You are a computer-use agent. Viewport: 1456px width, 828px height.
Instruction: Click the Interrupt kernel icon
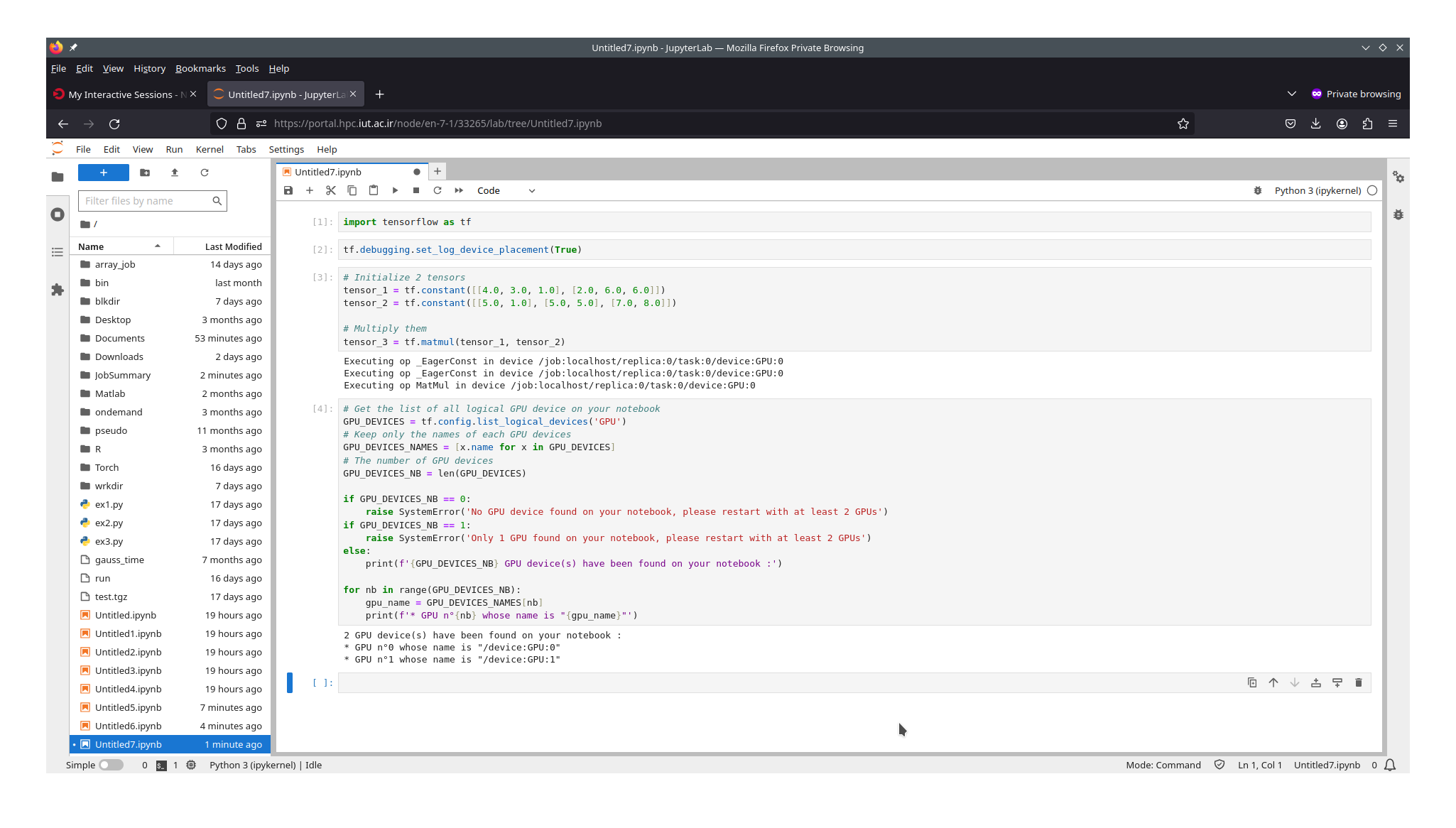(416, 190)
